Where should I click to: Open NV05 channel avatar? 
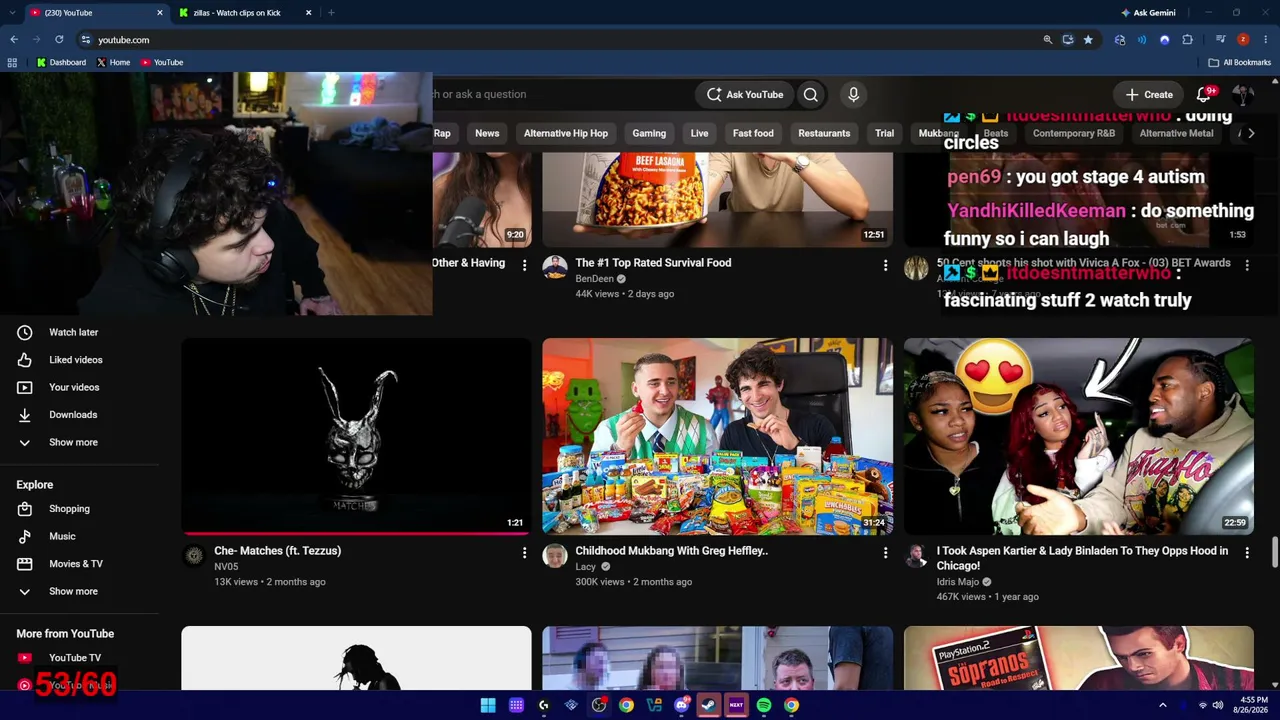click(194, 556)
